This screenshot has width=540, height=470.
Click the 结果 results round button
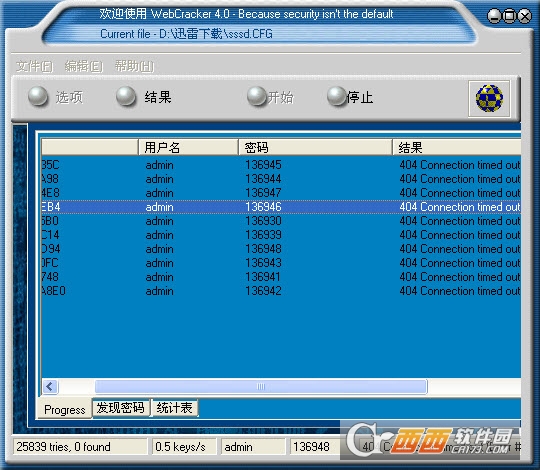(126, 96)
